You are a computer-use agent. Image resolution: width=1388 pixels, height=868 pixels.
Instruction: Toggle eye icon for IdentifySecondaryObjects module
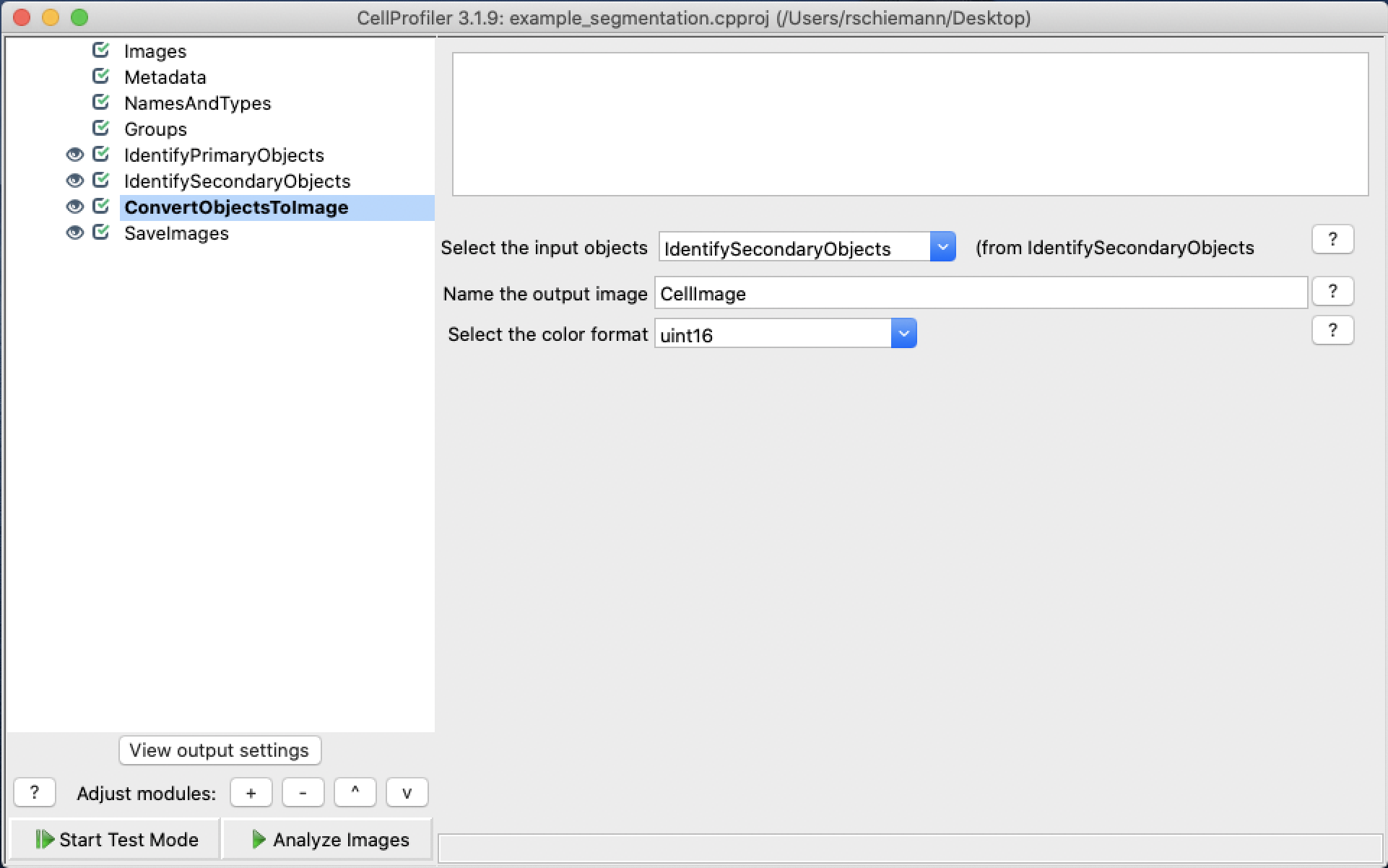coord(74,181)
